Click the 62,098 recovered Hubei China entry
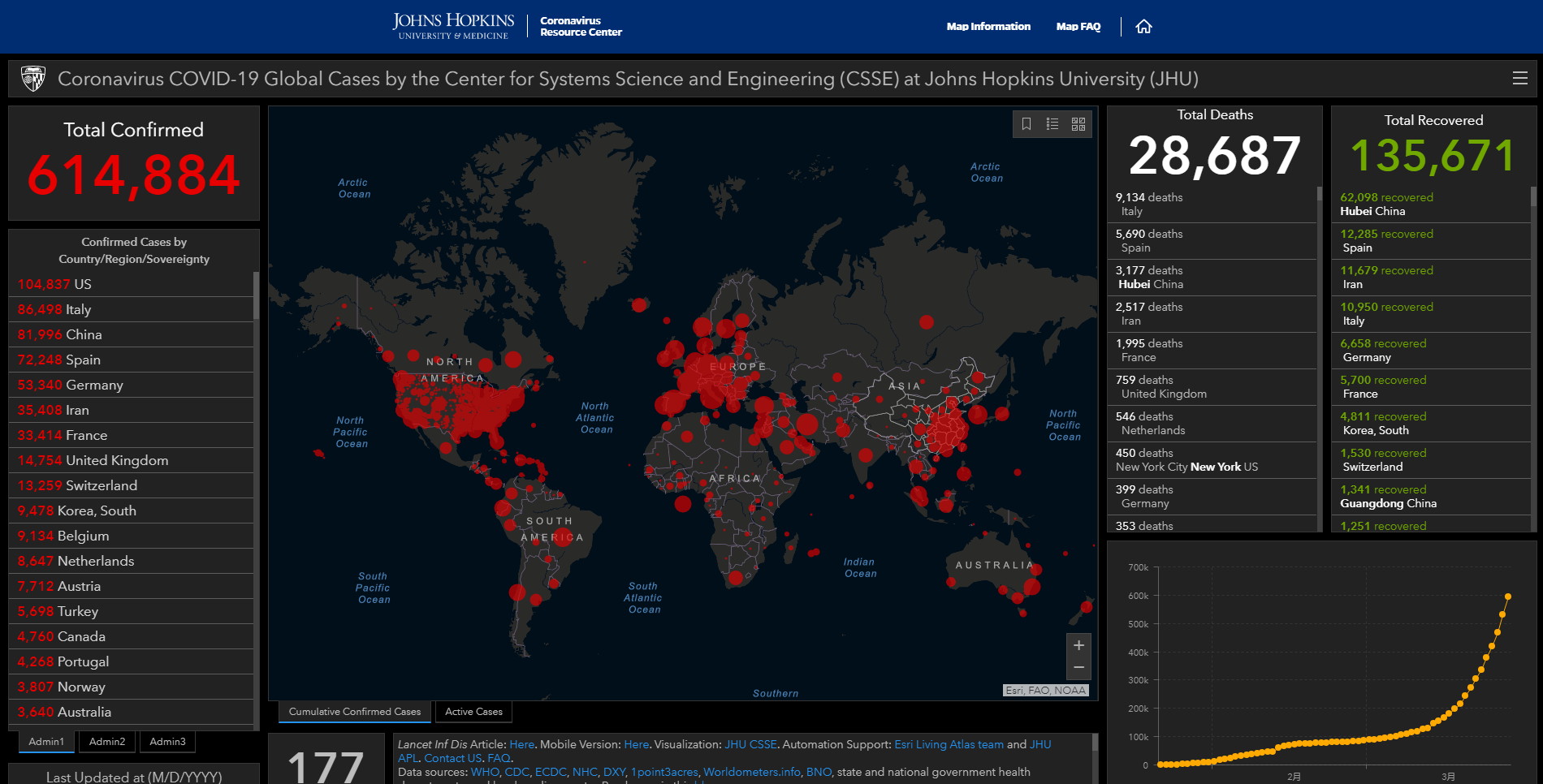1543x784 pixels. (x=1431, y=205)
